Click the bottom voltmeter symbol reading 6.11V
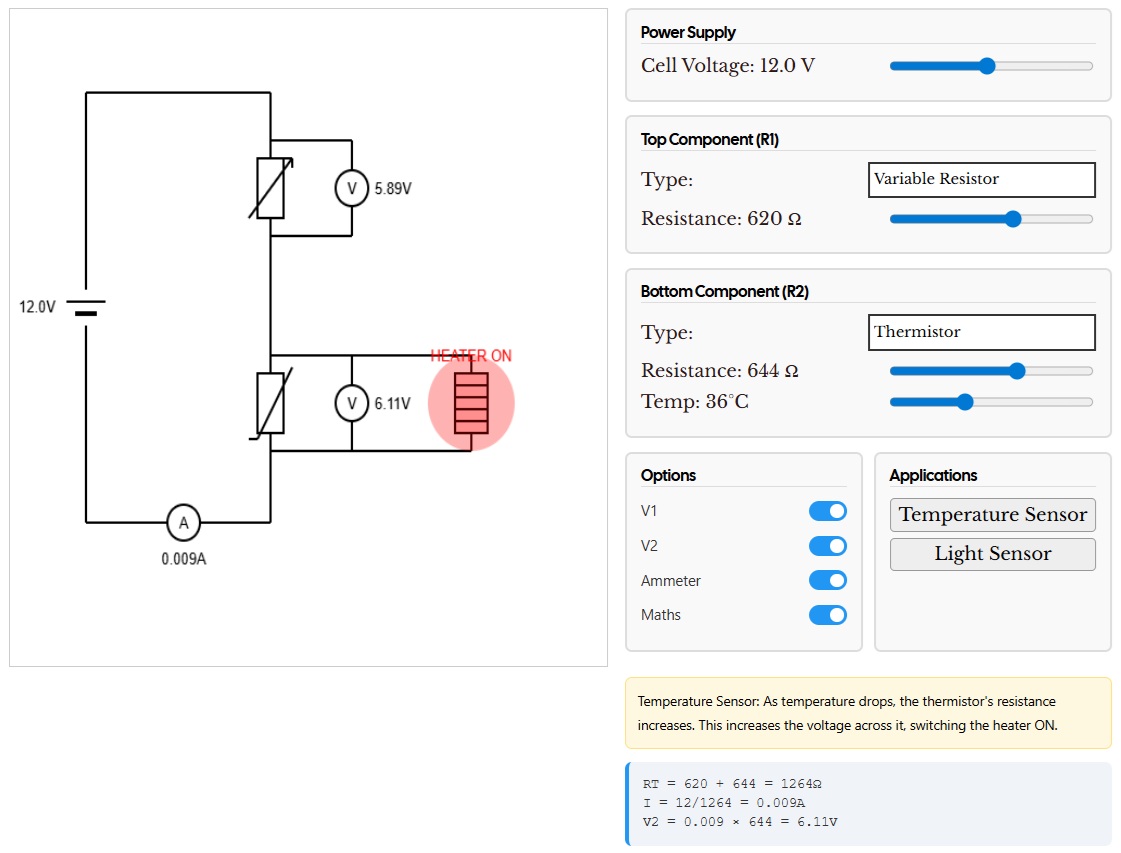The height and width of the screenshot is (853, 1121). pyautogui.click(x=352, y=403)
